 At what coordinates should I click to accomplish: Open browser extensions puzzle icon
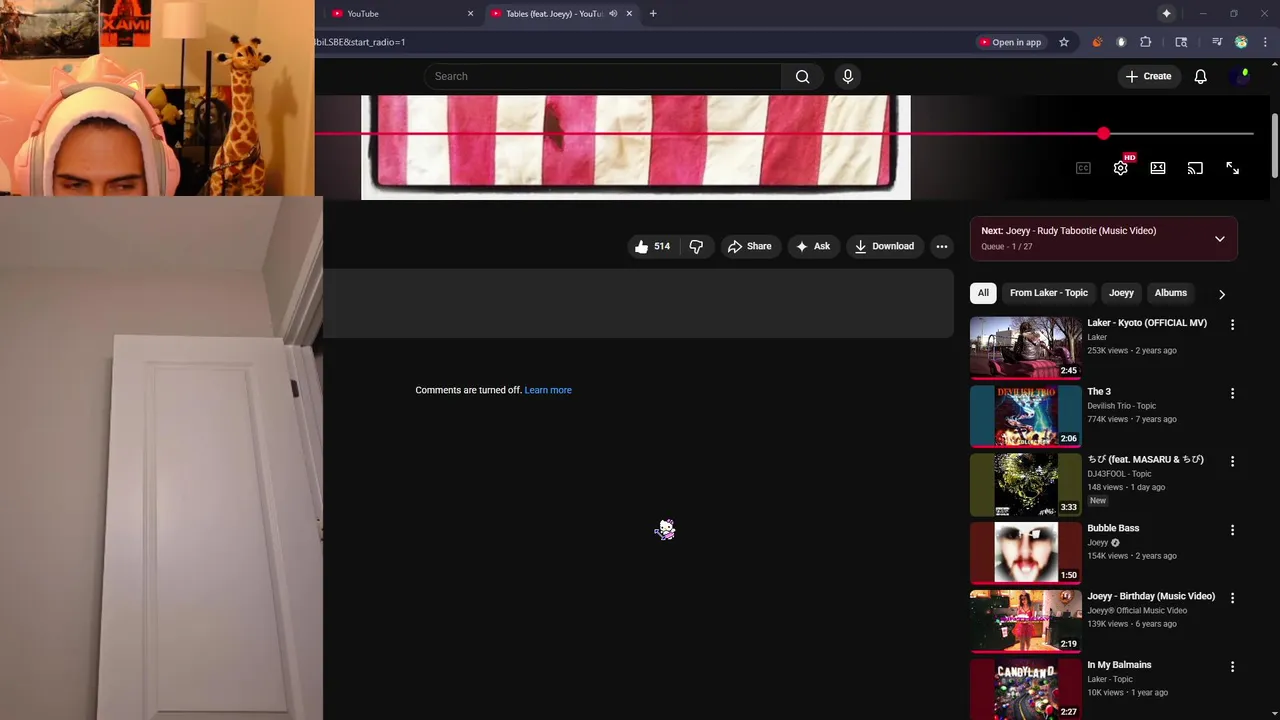(x=1146, y=42)
